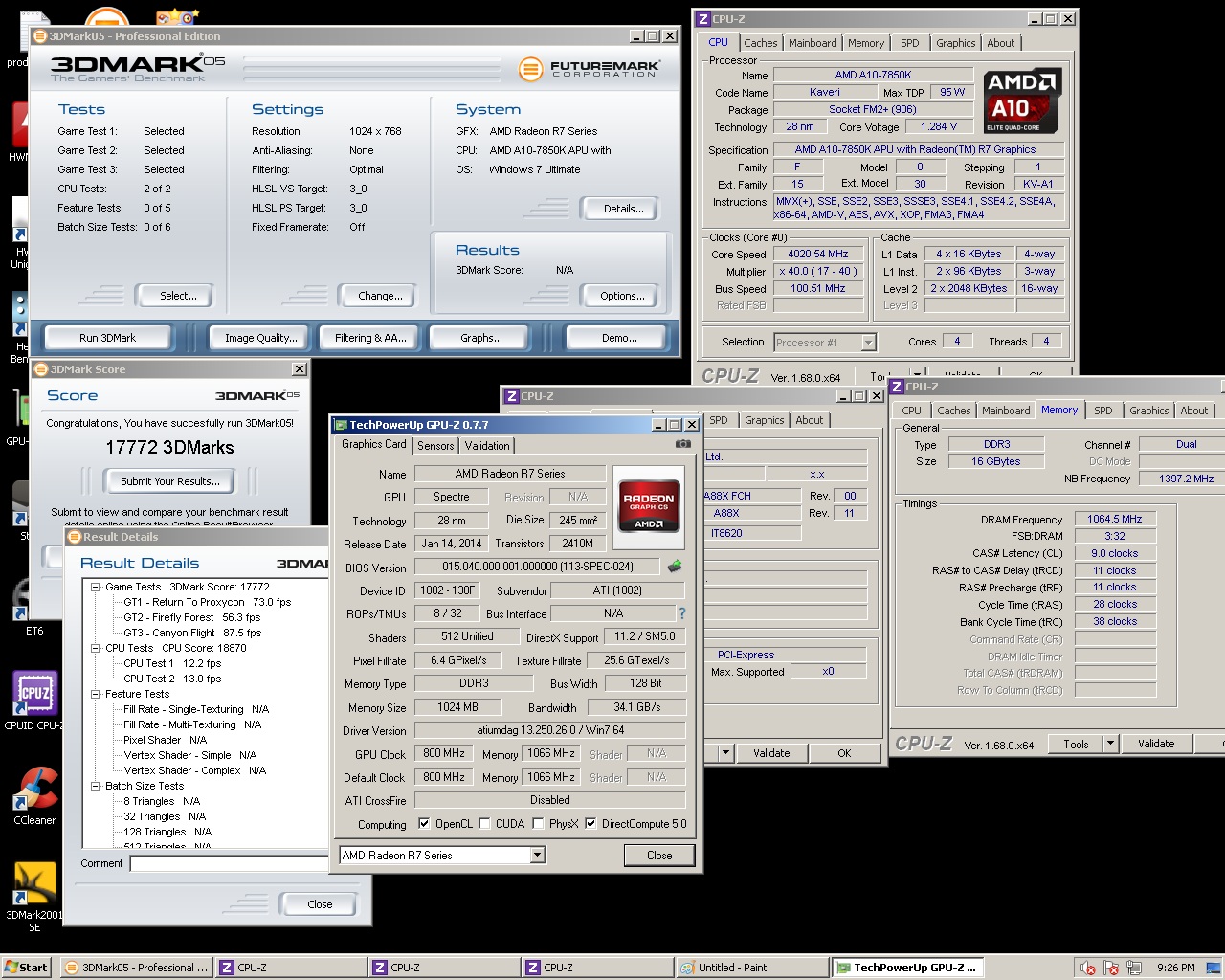Click the Graphs... button in 3DMark05
Screen dimensions: 1225x980
[481, 338]
